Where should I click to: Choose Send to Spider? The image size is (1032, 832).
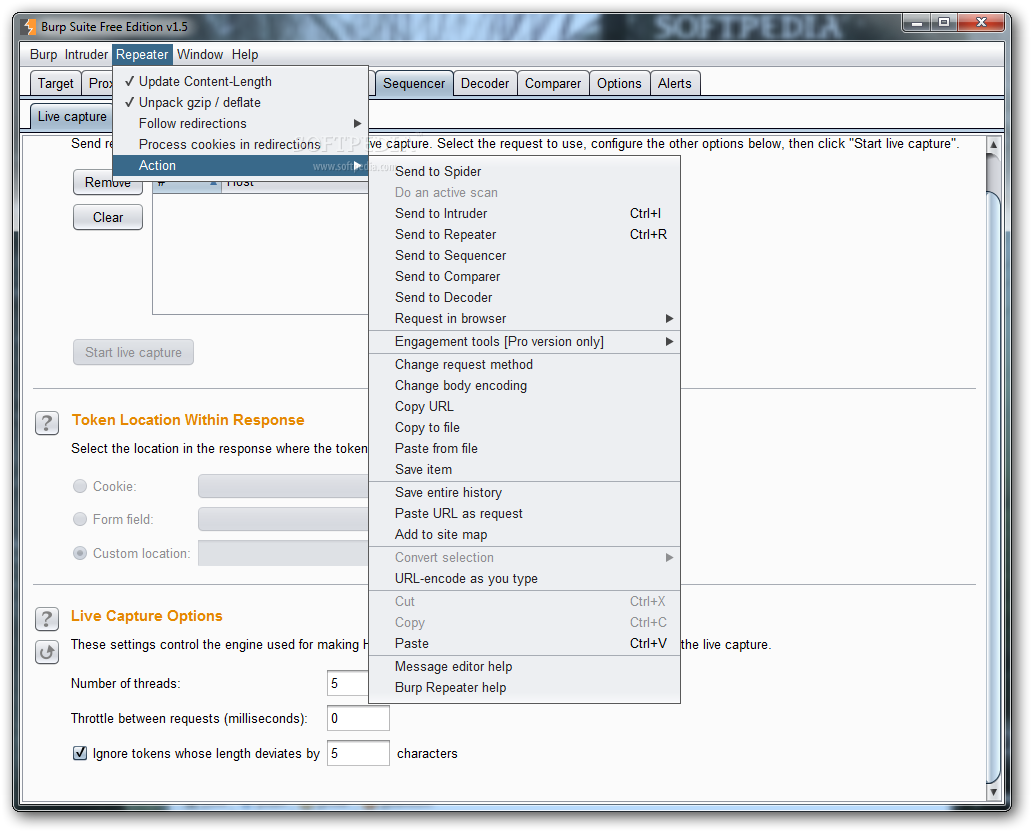click(524, 172)
